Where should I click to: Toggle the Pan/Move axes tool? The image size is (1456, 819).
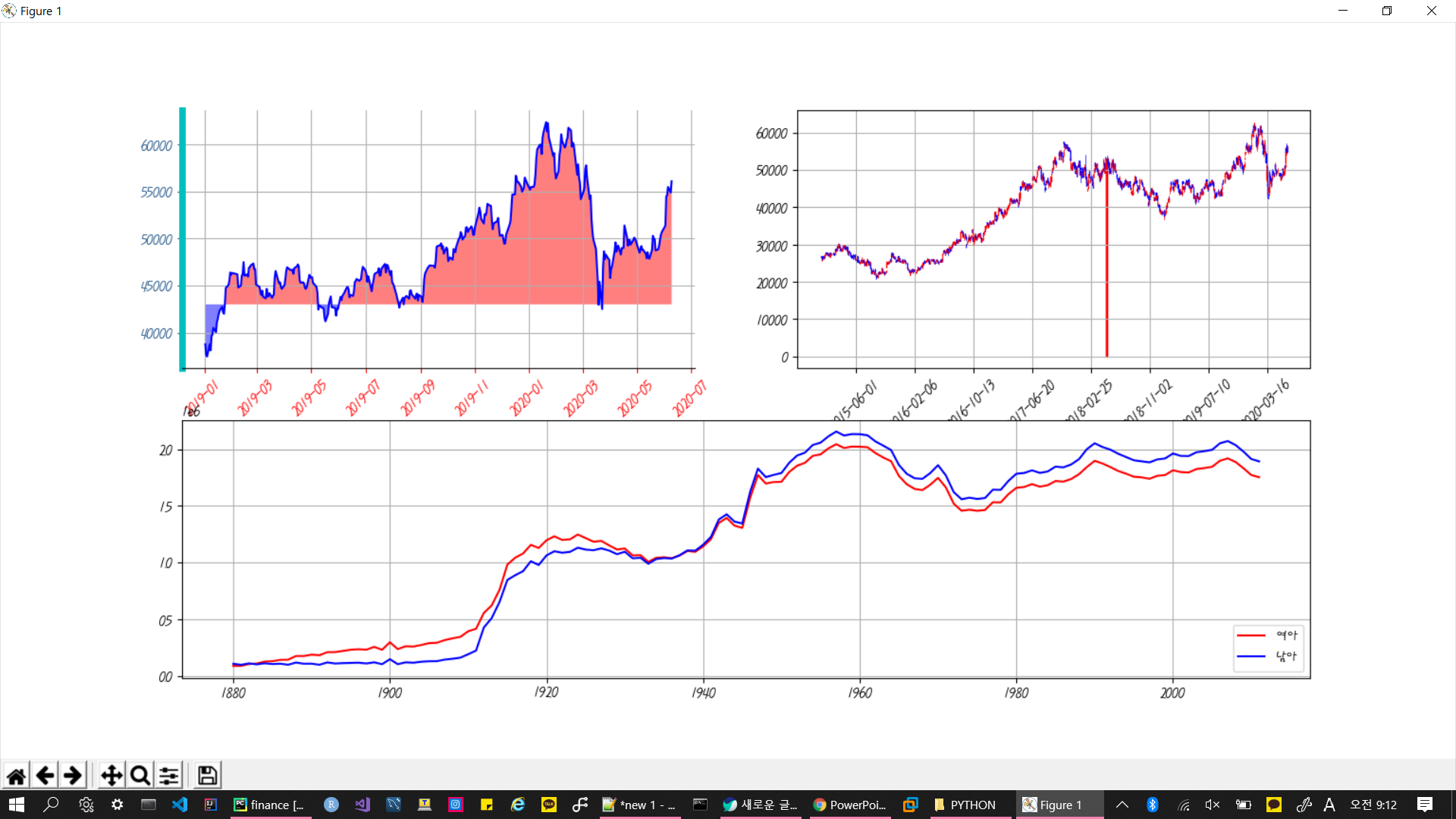(111, 775)
